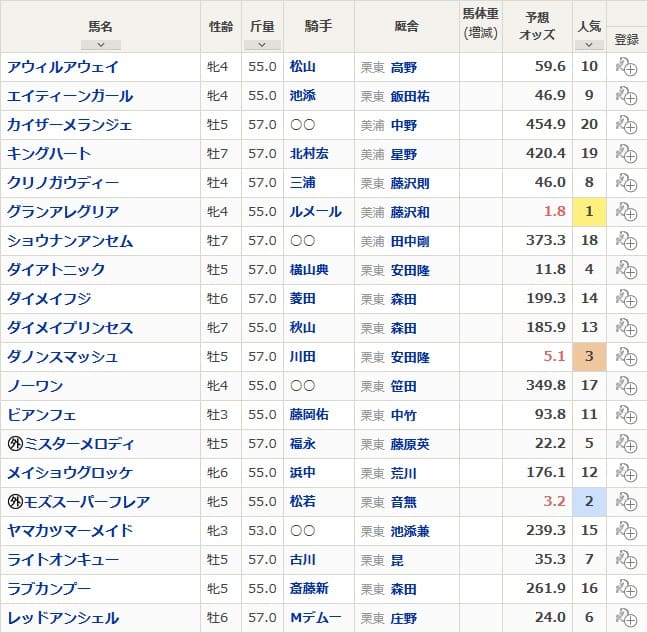Click odds value 3.2

coord(554,502)
